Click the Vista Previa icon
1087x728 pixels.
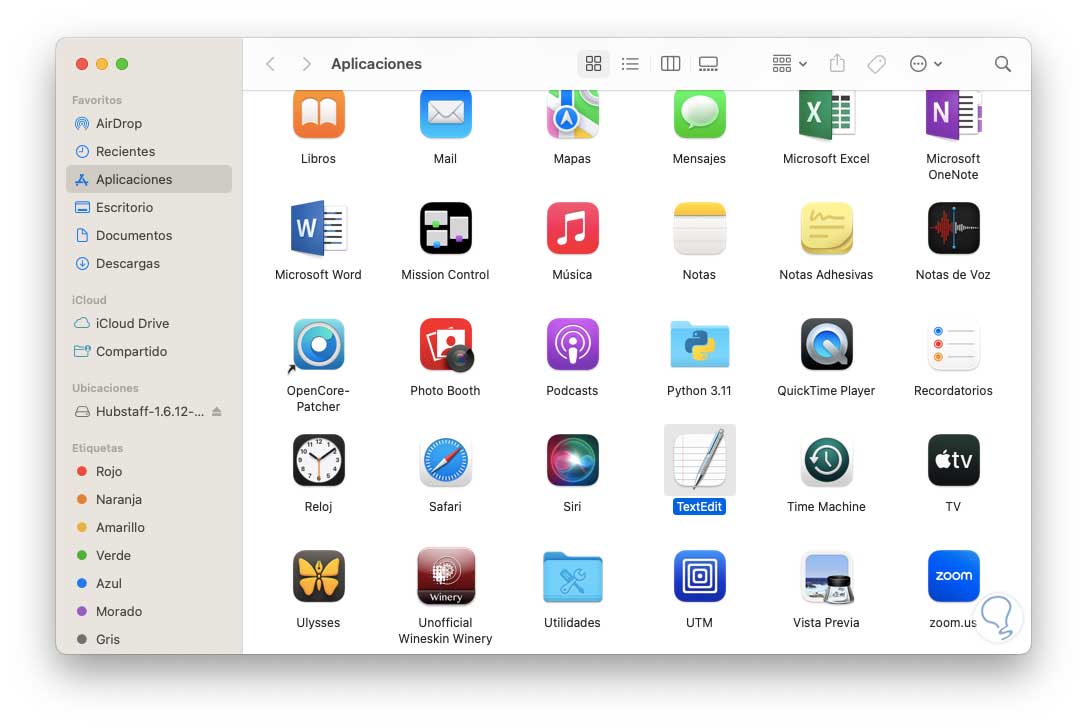(826, 578)
